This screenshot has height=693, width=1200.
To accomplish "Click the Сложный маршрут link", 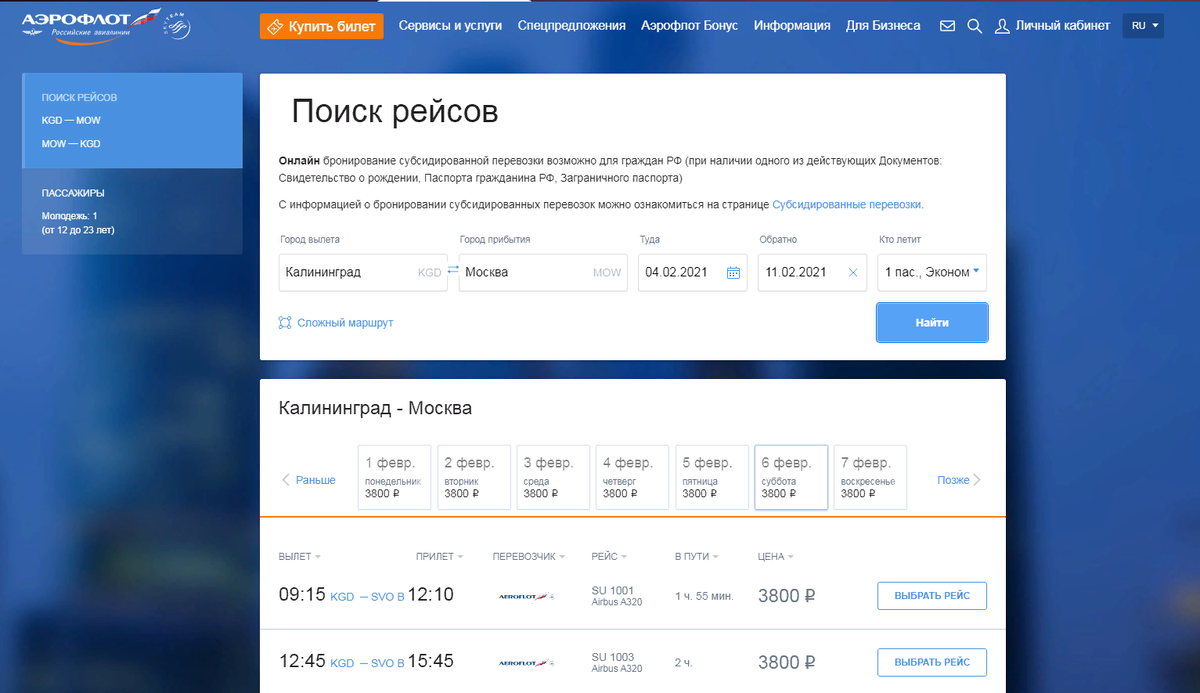I will point(345,323).
